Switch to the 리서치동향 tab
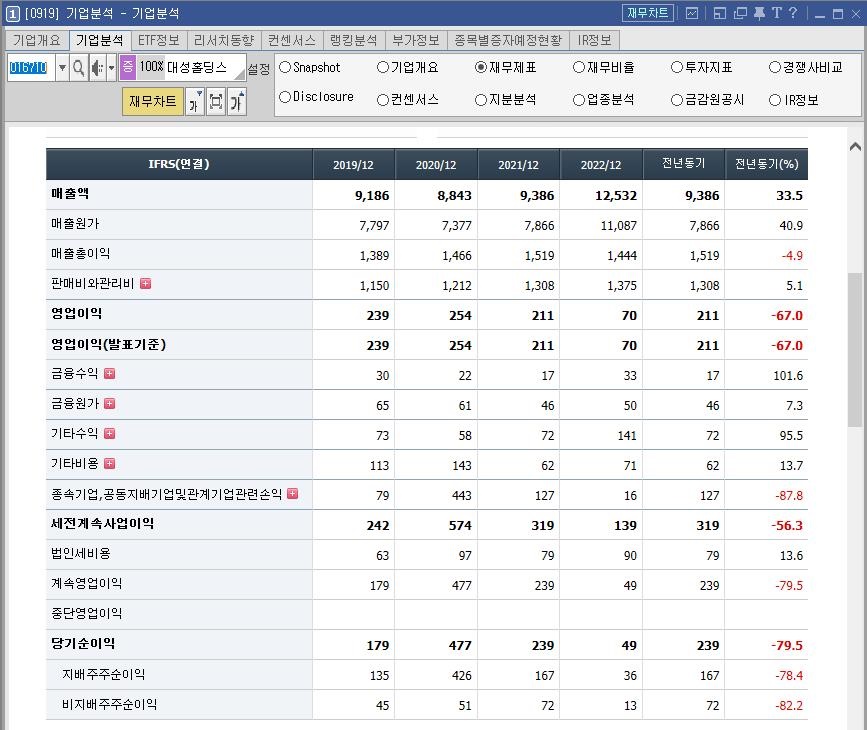Viewport: 867px width, 730px height. tap(224, 40)
